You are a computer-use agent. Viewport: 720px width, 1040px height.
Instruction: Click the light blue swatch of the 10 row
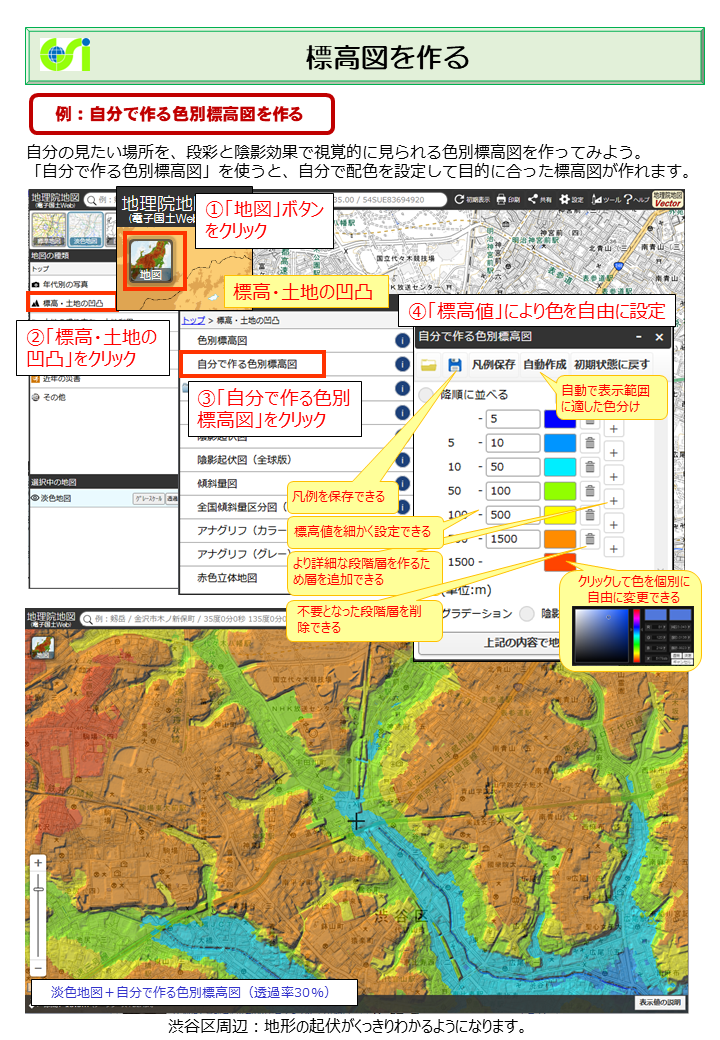[x=560, y=443]
